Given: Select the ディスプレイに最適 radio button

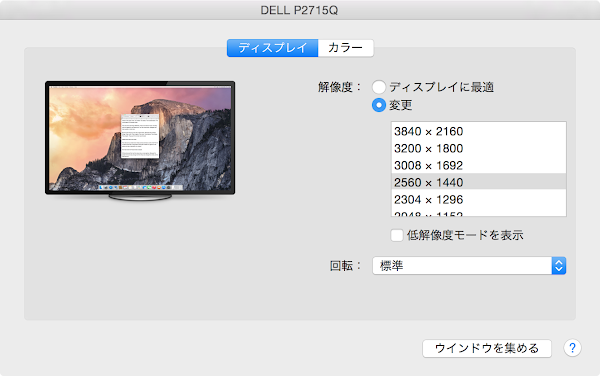Looking at the screenshot, I should (x=379, y=87).
